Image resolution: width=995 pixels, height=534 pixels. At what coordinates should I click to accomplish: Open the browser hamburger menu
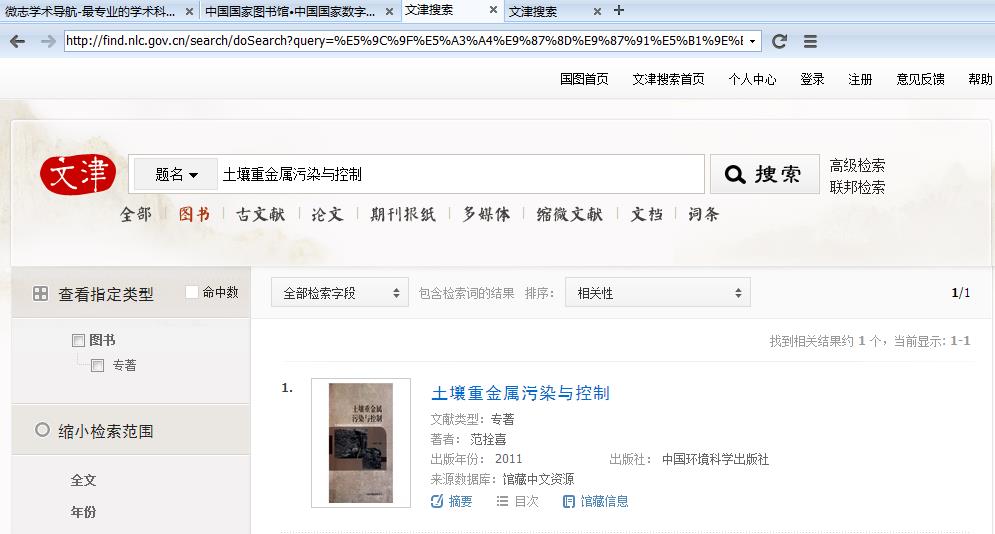[x=810, y=41]
